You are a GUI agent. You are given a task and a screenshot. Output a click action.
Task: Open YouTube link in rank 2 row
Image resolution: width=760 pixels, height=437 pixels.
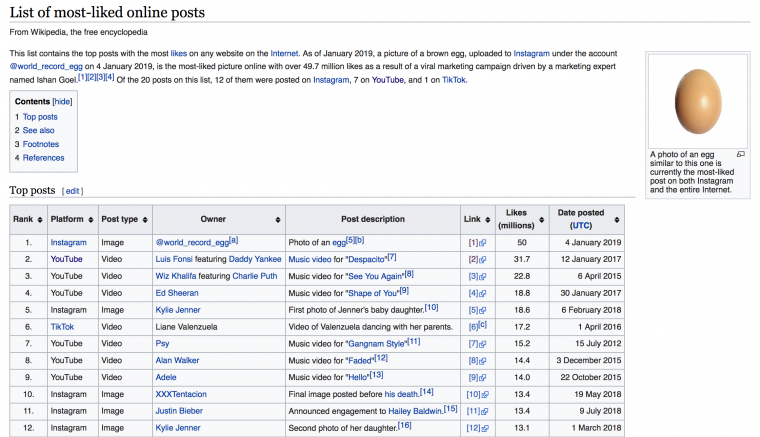67,259
